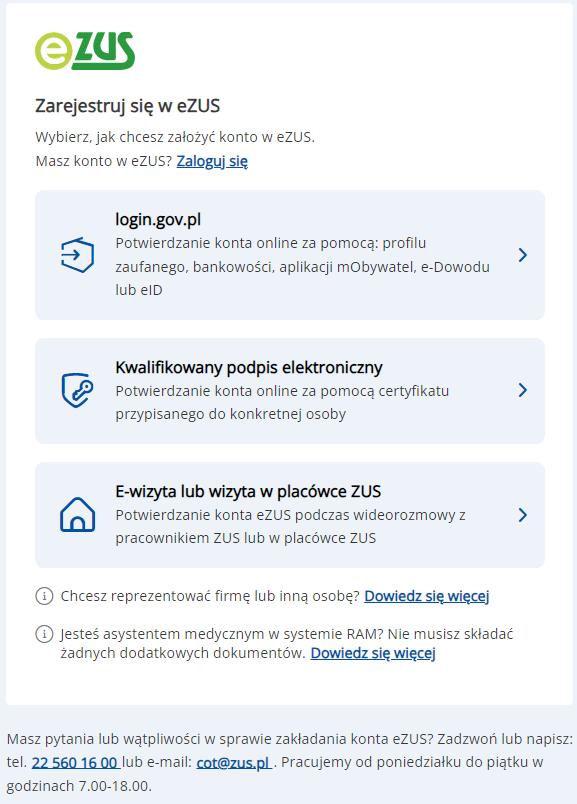Viewport: 577px width, 804px height.
Task: Click the info icon about representing a company
Action: (x=45, y=594)
